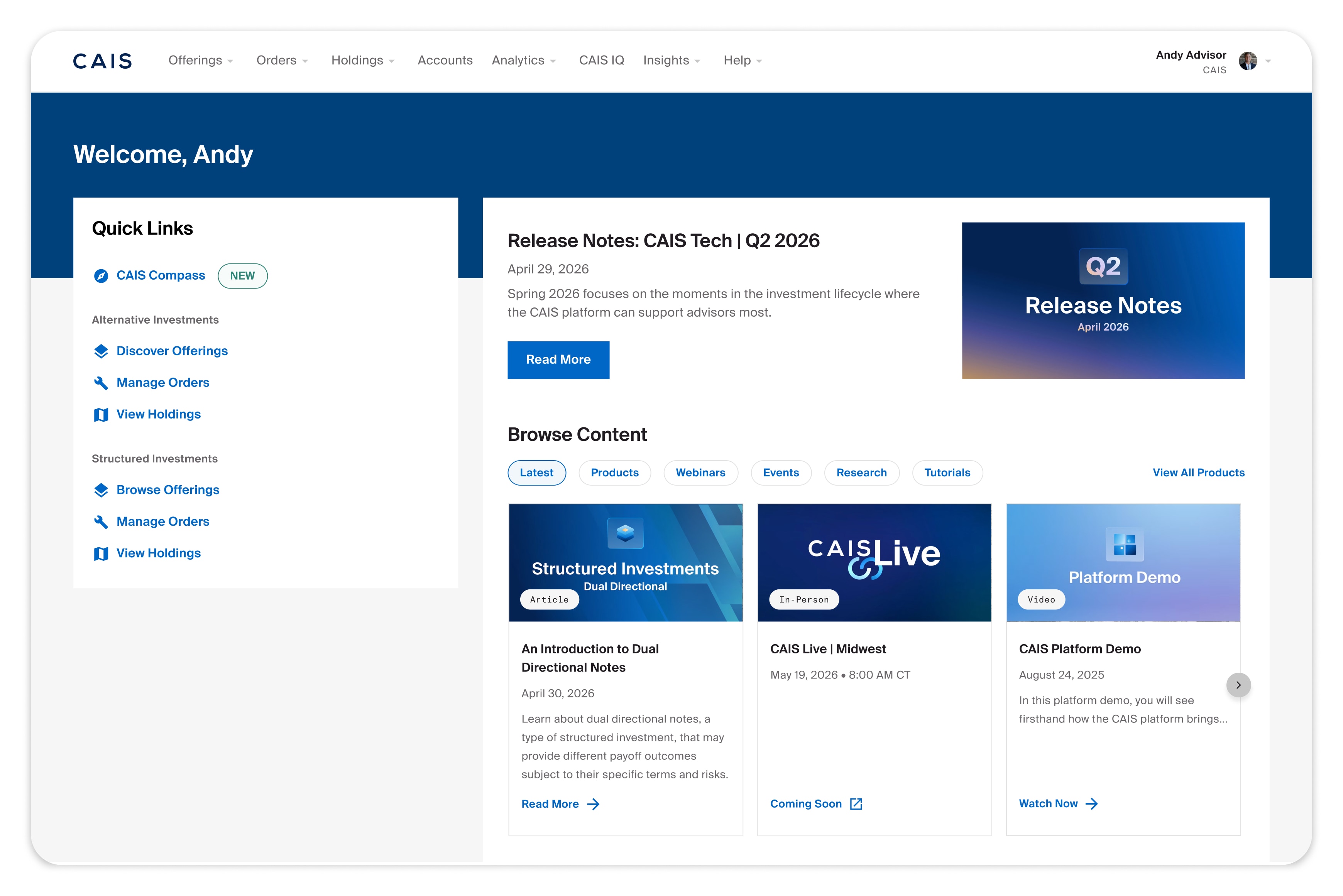Open the Analytics dropdown menu

[x=524, y=61]
